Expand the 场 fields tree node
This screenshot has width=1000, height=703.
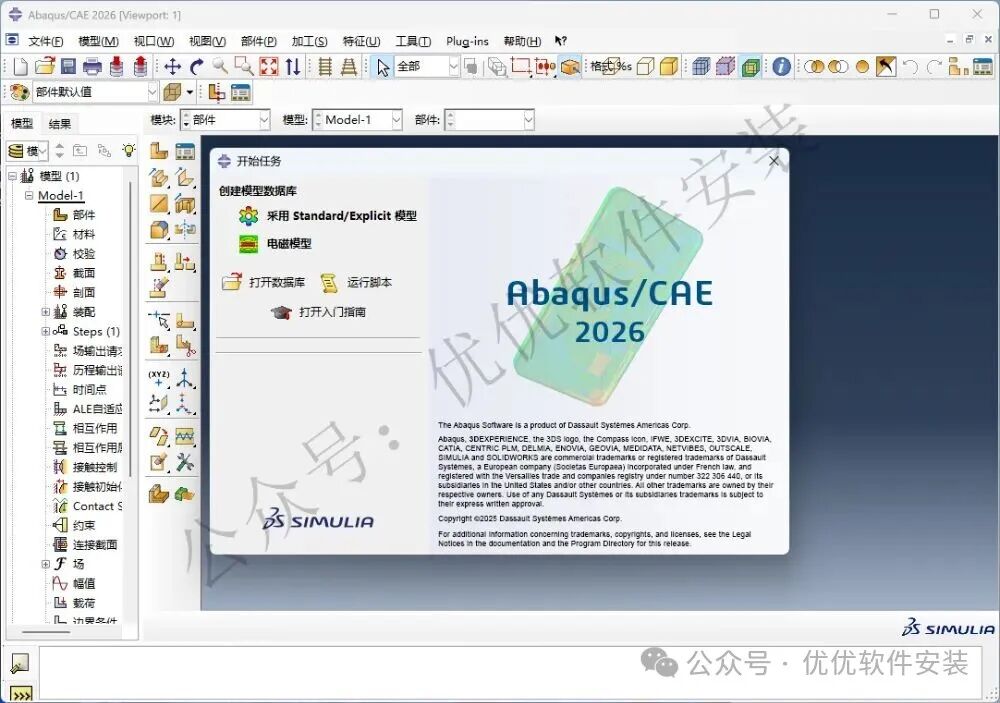45,564
